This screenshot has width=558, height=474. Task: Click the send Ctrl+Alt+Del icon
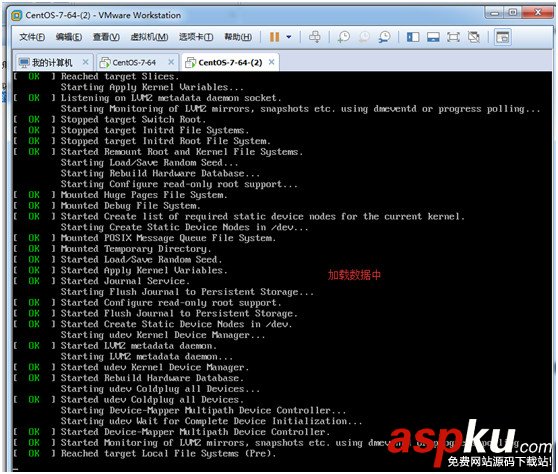pyautogui.click(x=315, y=37)
